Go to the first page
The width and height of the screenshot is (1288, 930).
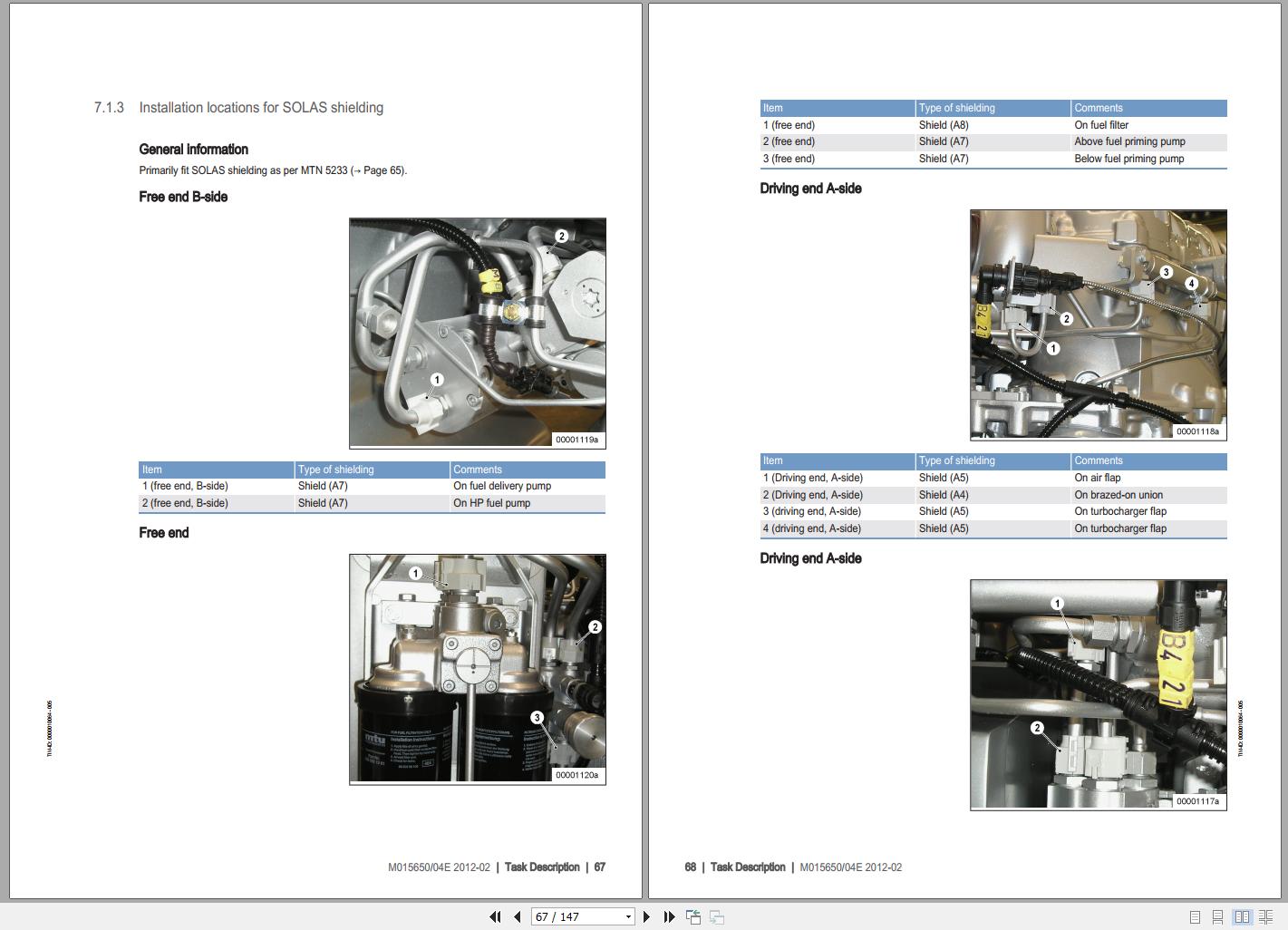tap(495, 916)
